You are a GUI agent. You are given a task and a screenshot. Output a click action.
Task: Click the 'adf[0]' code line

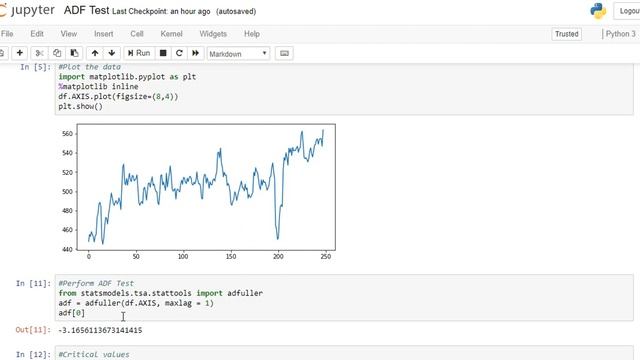coord(71,313)
